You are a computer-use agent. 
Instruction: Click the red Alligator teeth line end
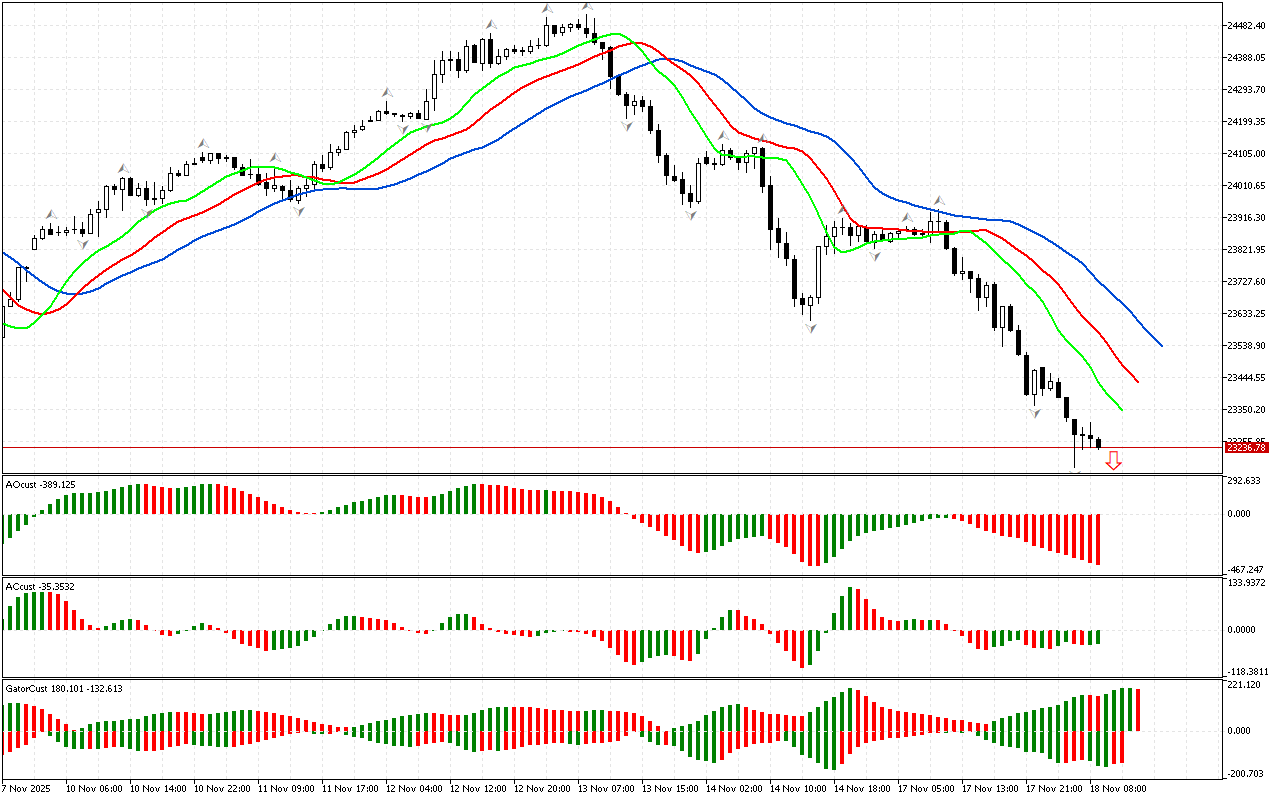1138,381
